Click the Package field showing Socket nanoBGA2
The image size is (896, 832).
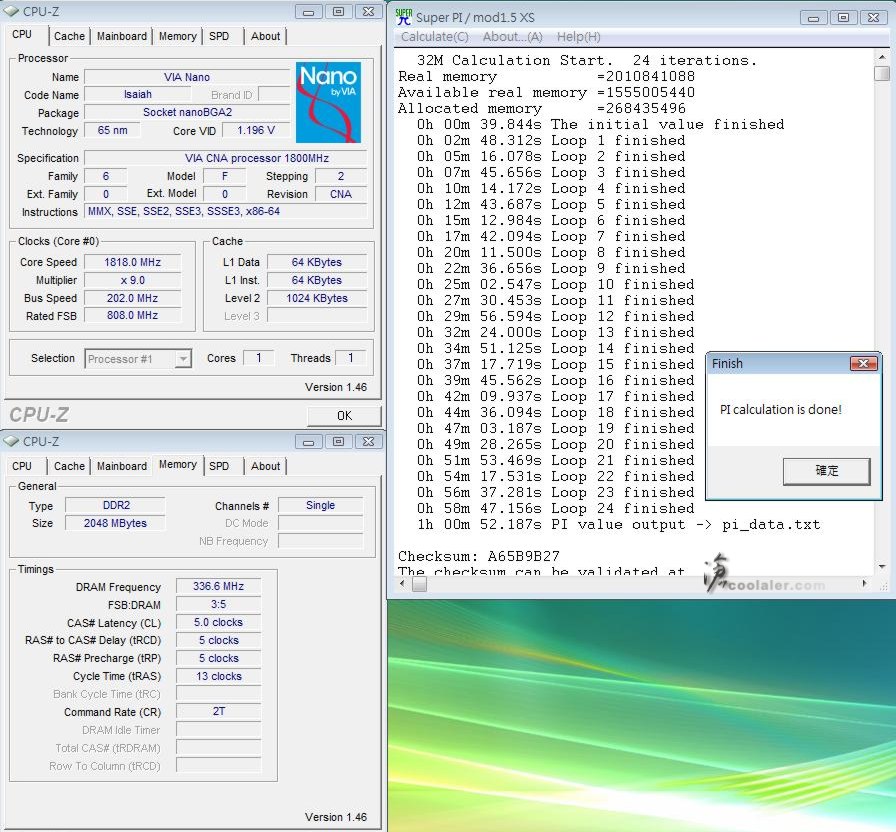coord(187,113)
